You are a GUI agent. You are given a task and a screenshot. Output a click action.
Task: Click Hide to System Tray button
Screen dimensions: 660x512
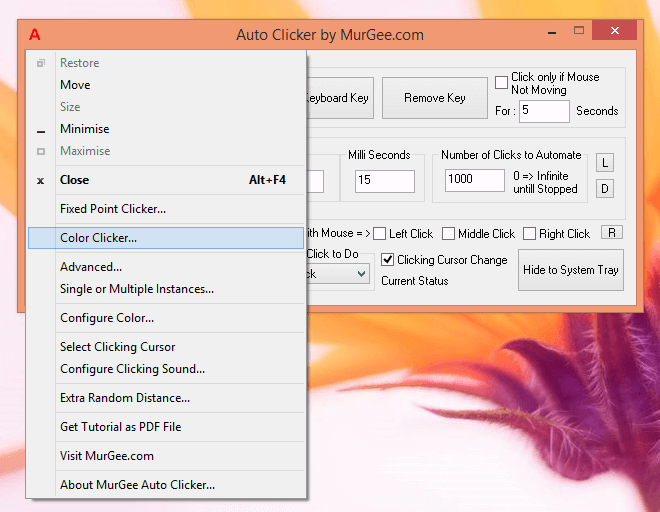click(x=571, y=270)
